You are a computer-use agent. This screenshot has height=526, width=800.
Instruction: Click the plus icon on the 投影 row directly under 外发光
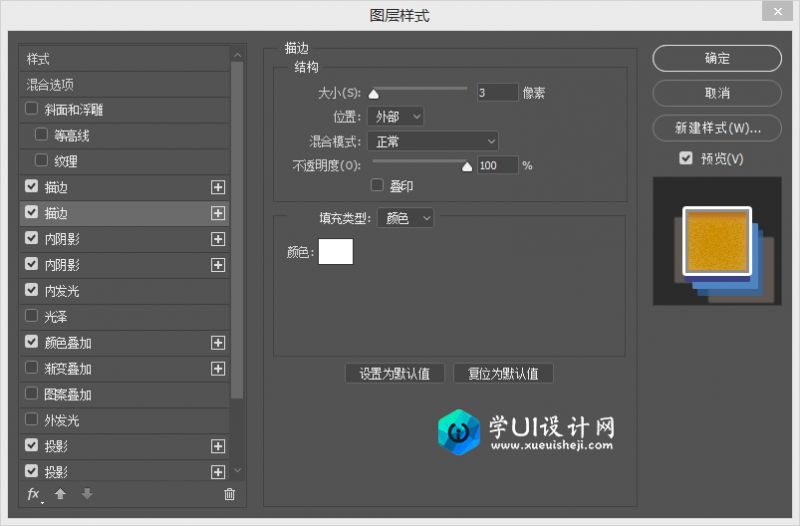pyautogui.click(x=218, y=446)
